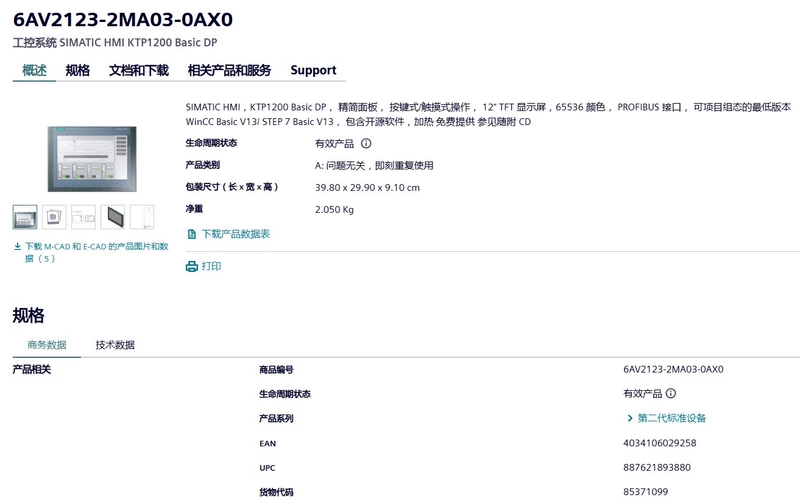
Task: Expand the 第二代标准设备 chevron arrow
Action: coord(630,418)
